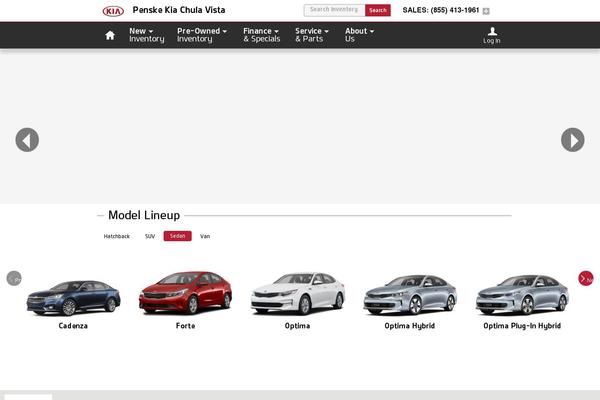Focus the Search Inventory field
Image resolution: width=600 pixels, height=400 pixels.
coord(334,10)
